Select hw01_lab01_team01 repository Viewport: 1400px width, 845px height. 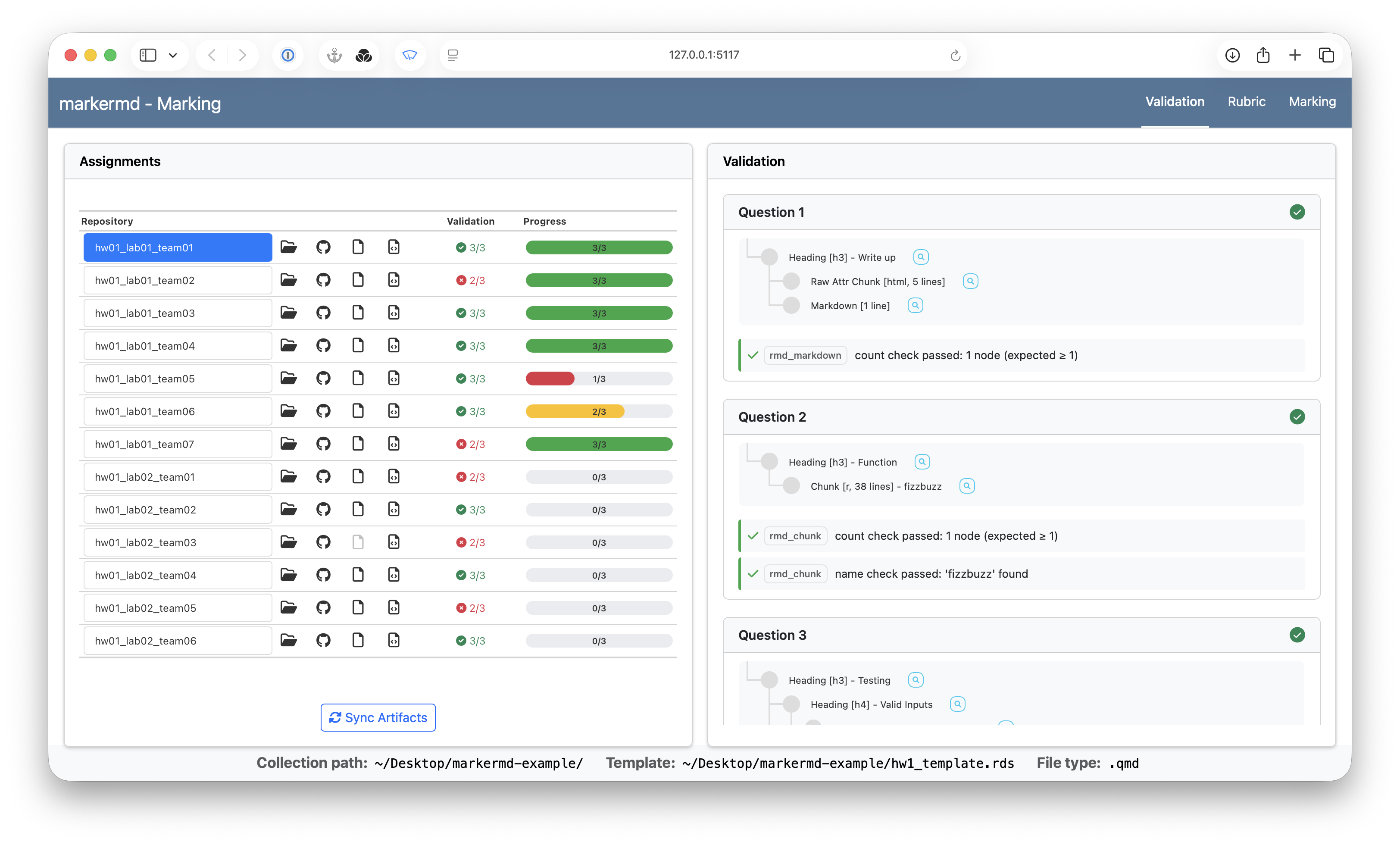tap(178, 247)
